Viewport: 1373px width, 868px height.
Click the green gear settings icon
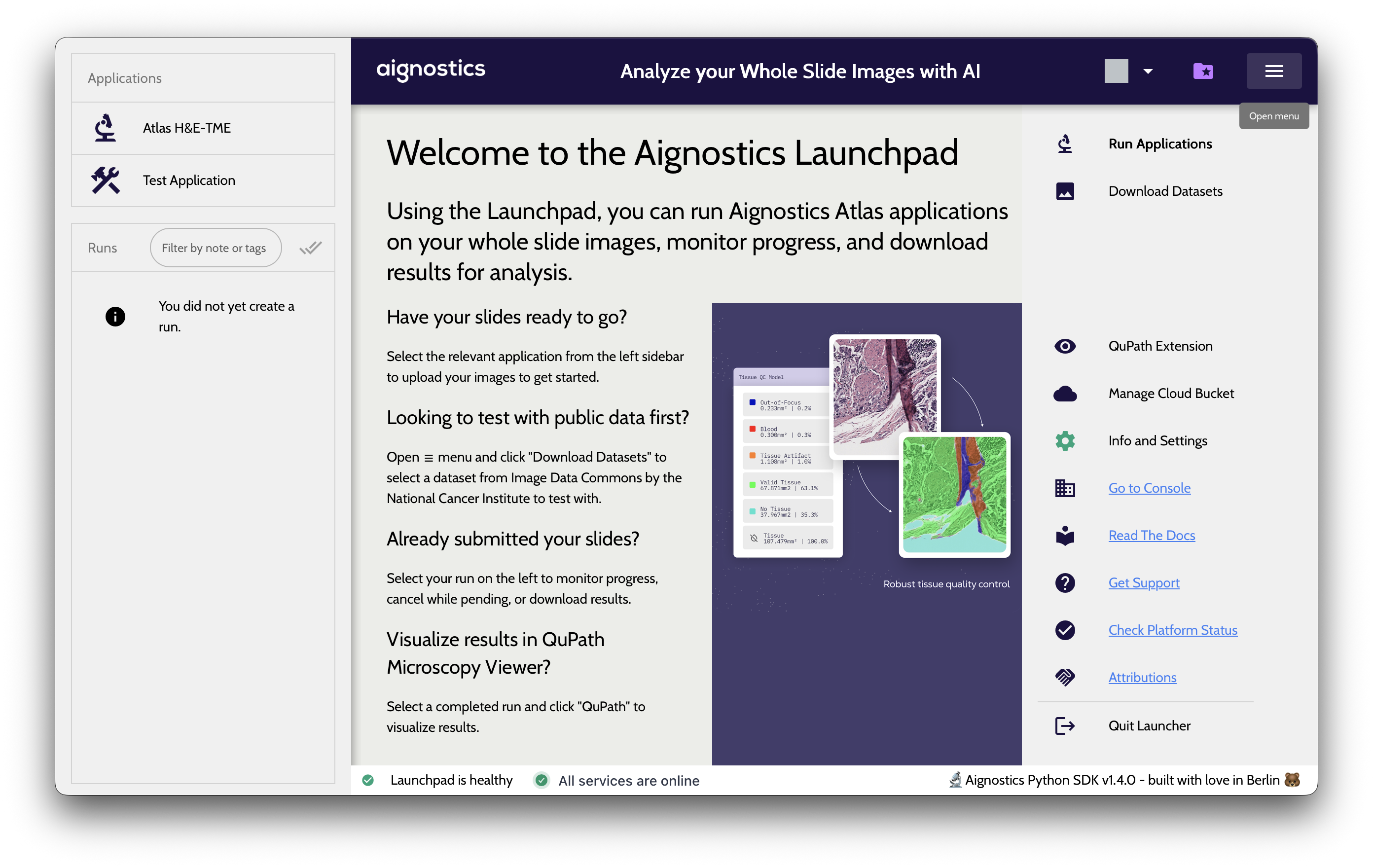(x=1065, y=441)
